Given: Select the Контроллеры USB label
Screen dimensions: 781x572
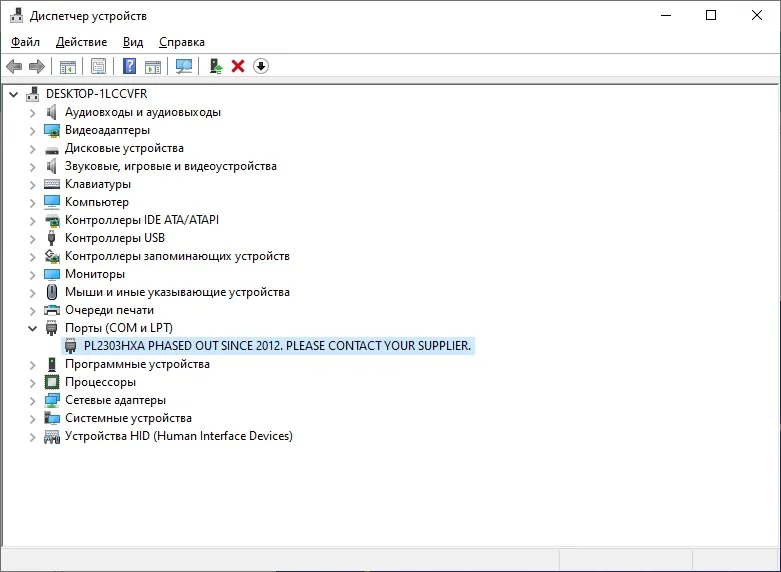Looking at the screenshot, I should 115,238.
